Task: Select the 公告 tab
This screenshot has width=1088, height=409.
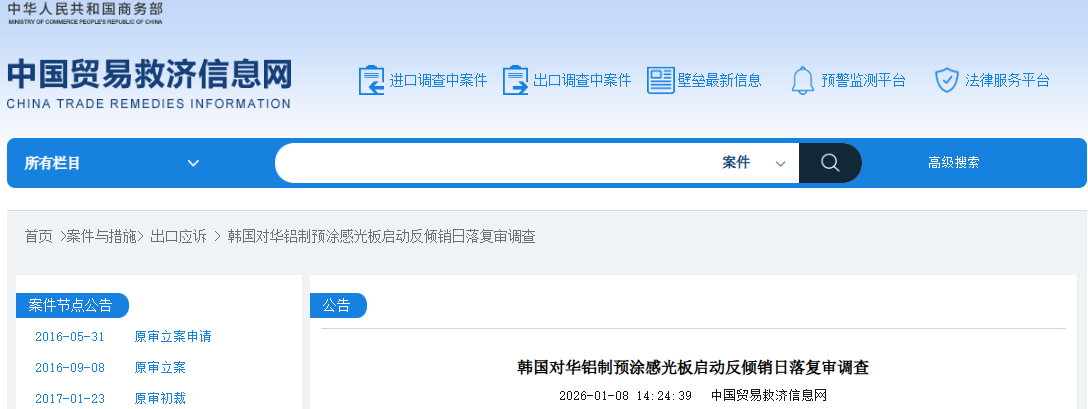Action: (338, 306)
